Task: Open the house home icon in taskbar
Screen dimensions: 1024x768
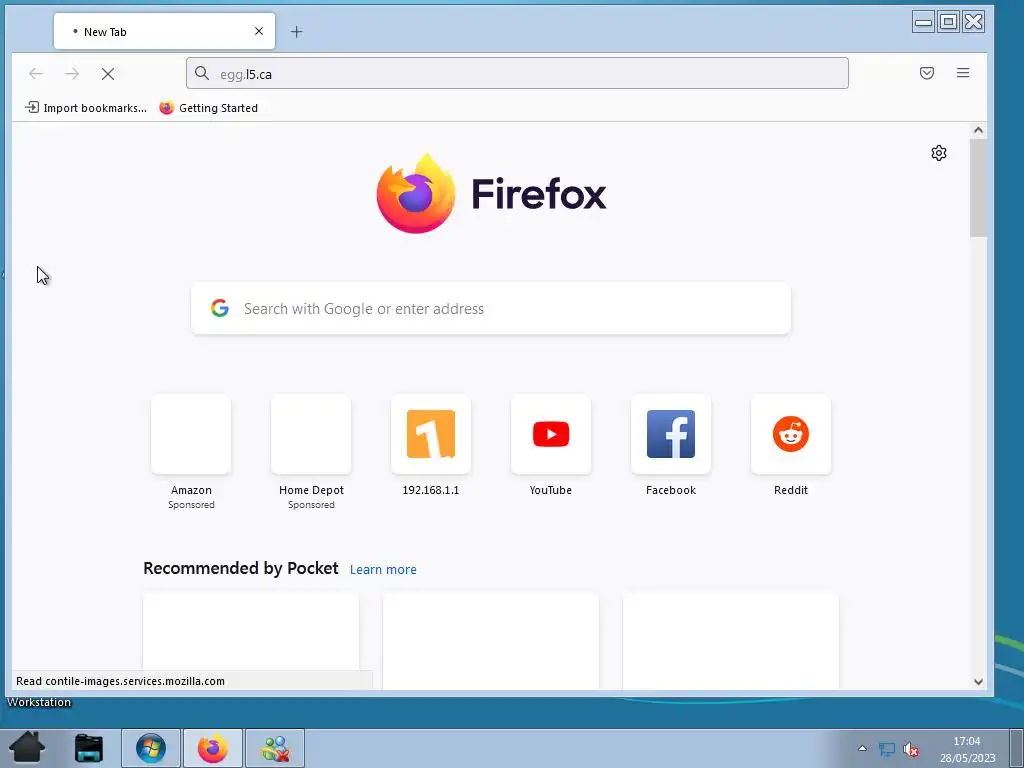Action: pyautogui.click(x=27, y=748)
